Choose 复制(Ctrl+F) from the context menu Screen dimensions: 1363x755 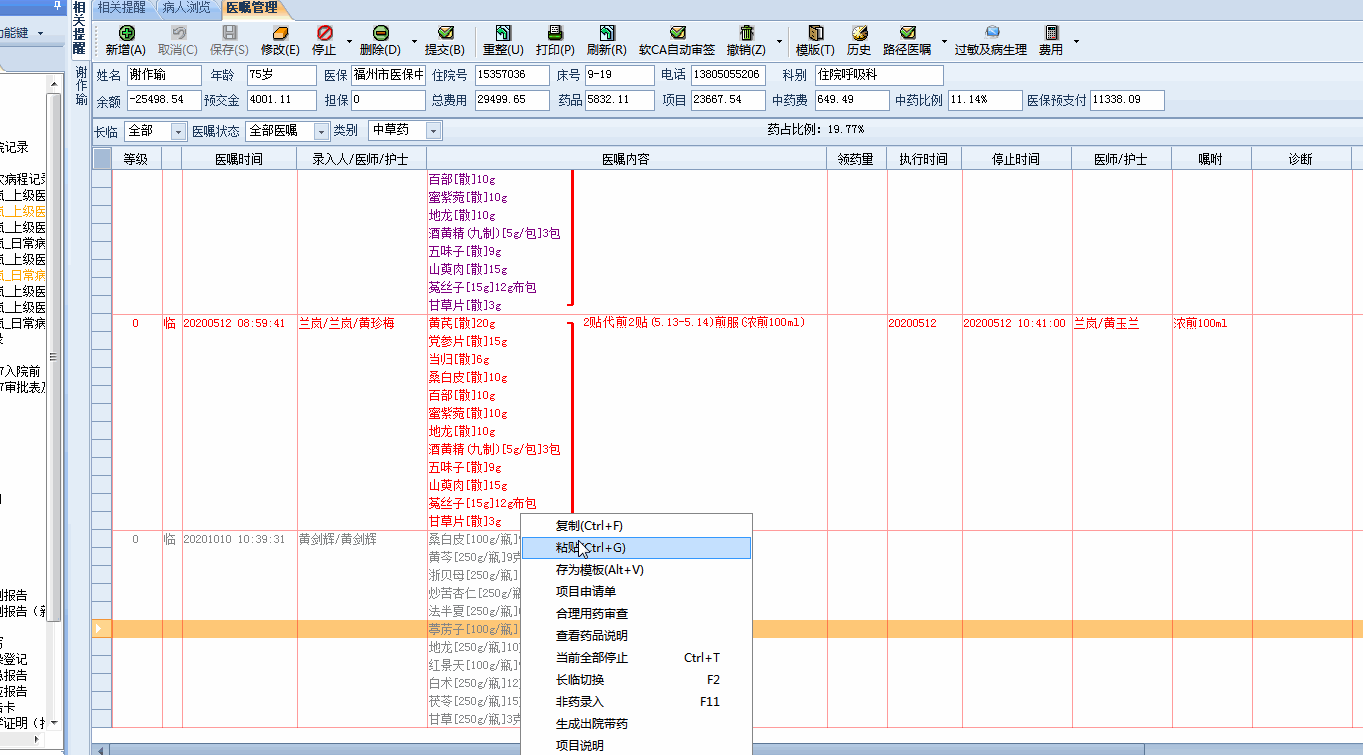[x=636, y=526]
